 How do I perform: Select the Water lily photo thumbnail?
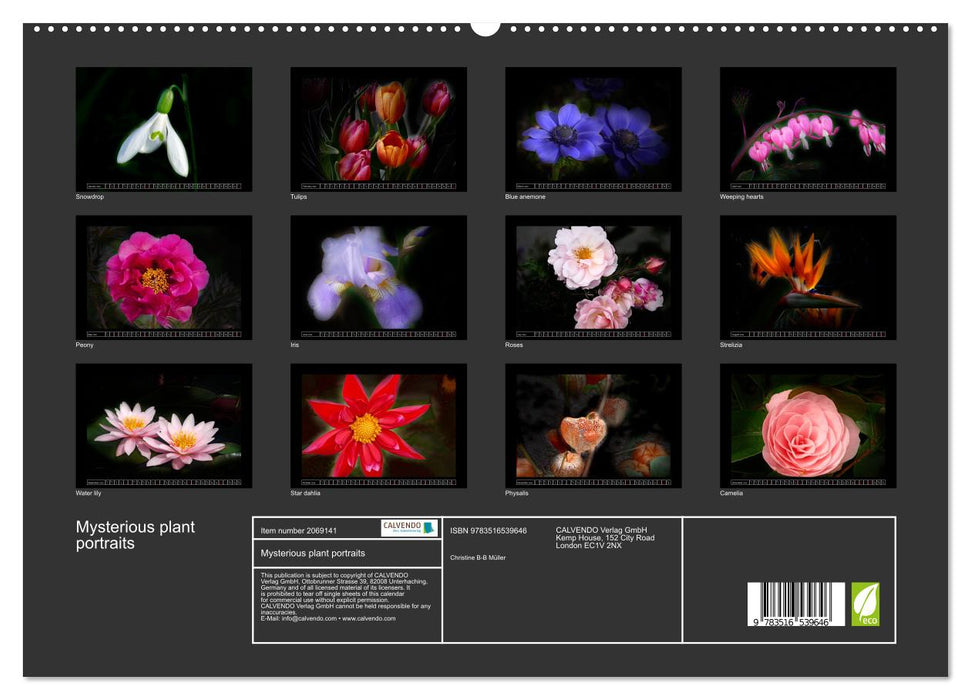pos(163,425)
